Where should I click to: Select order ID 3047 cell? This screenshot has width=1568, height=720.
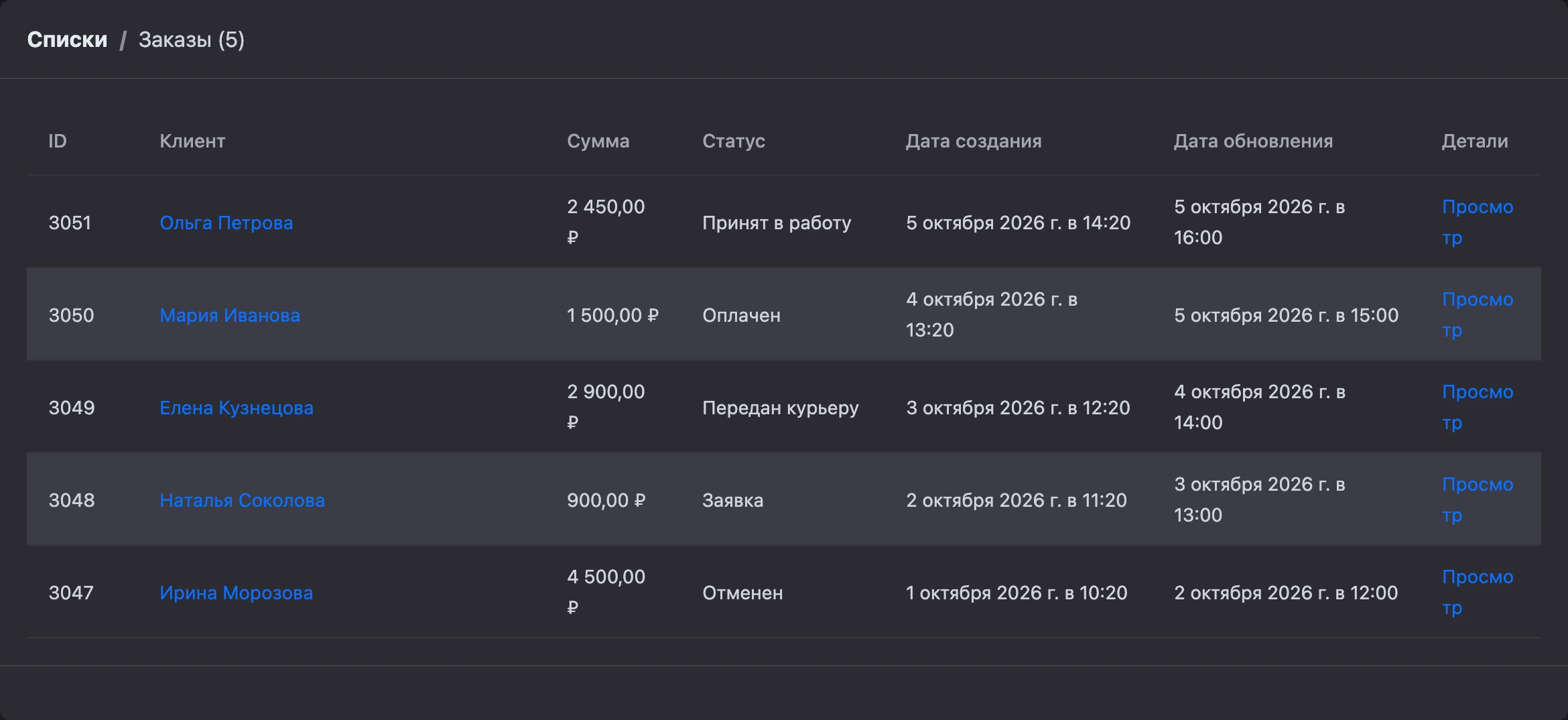[71, 593]
